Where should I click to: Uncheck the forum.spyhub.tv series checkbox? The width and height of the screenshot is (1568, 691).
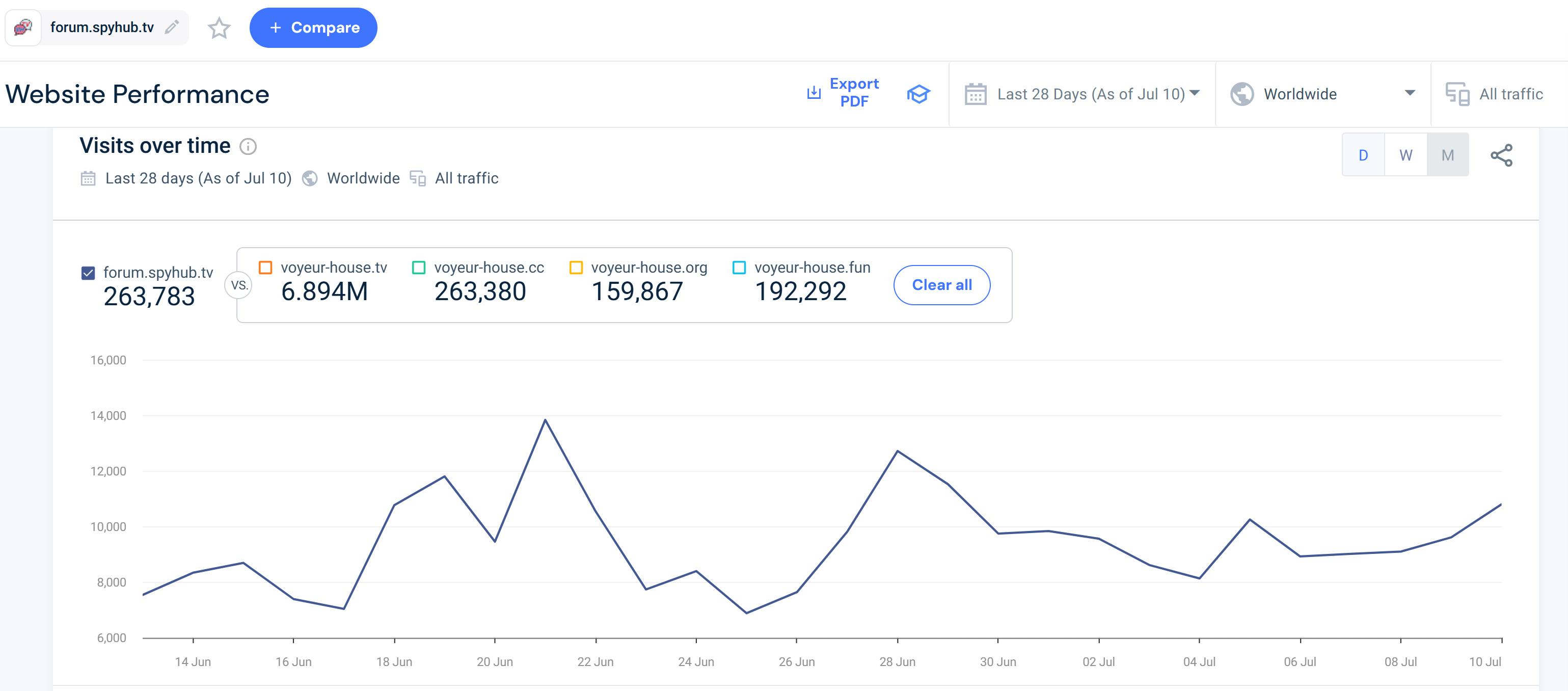click(88, 273)
